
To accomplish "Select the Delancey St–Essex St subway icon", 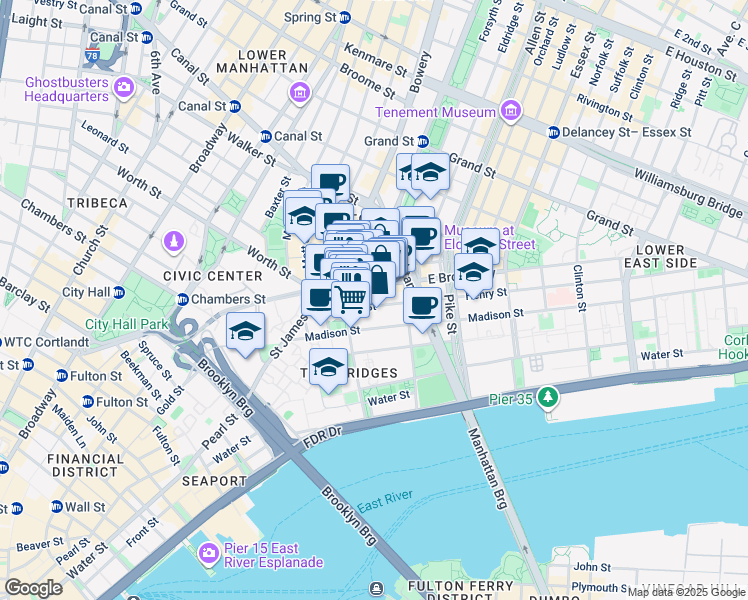I will pos(553,132).
